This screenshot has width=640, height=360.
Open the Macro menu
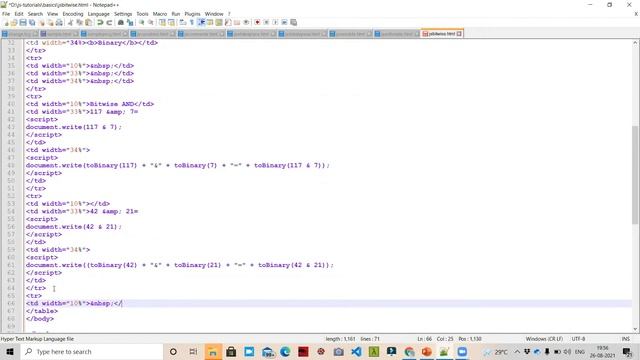click(x=160, y=14)
